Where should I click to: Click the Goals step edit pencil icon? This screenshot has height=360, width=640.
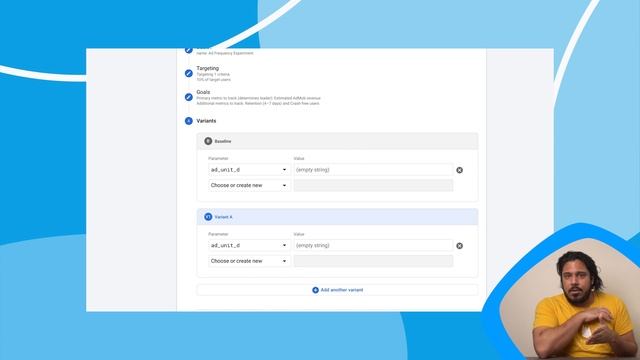tap(189, 97)
